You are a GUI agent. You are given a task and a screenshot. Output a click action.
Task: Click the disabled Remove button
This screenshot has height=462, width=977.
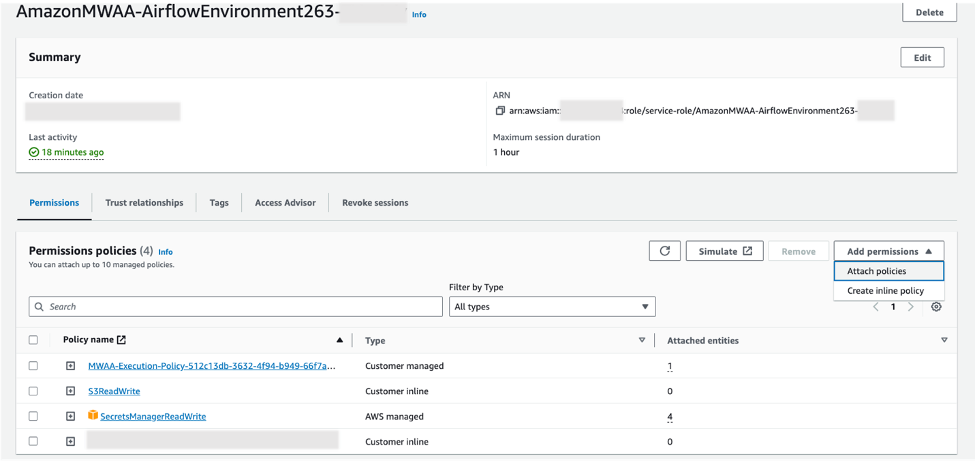tap(798, 251)
